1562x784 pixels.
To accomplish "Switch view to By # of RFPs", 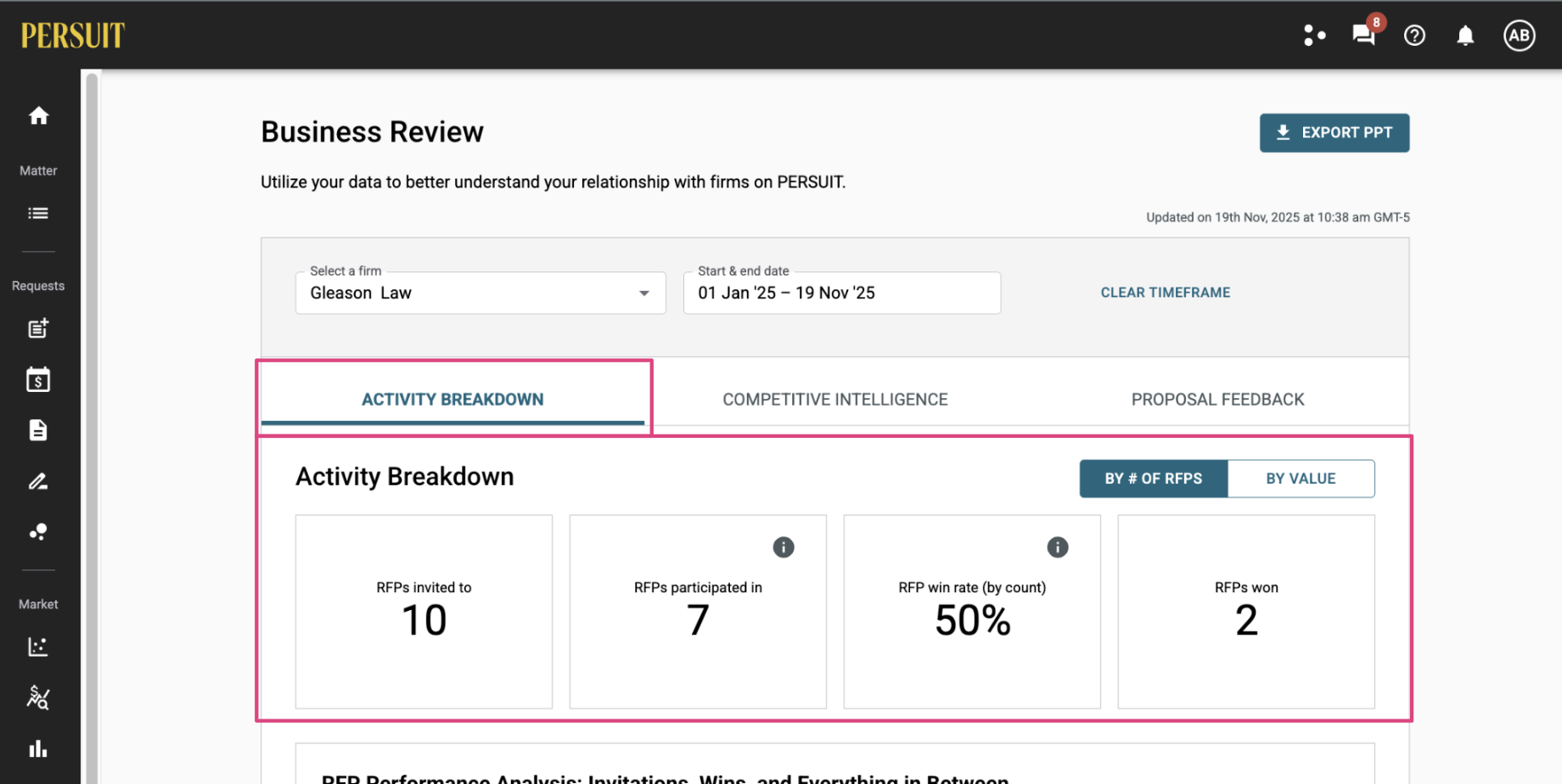I will 1154,479.
